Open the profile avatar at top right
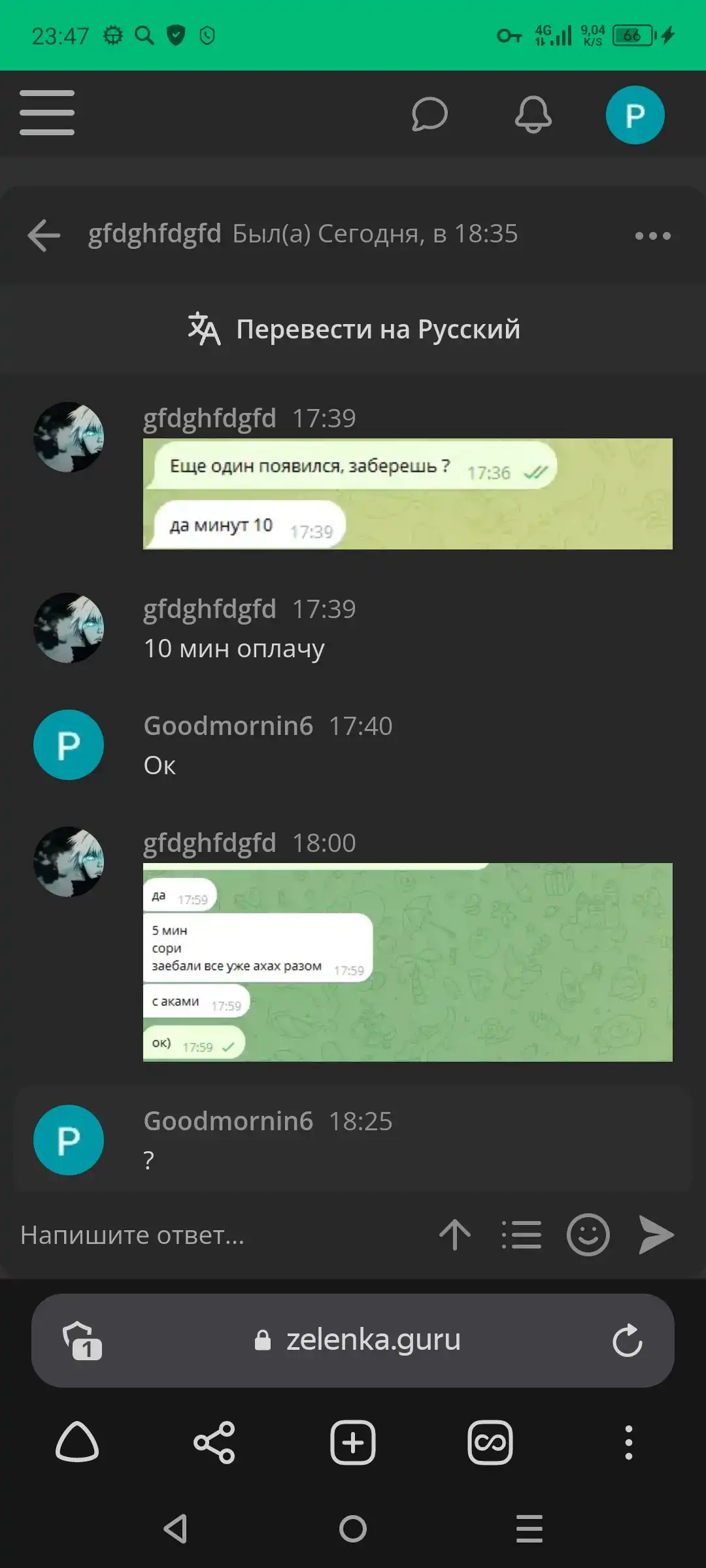 click(635, 115)
